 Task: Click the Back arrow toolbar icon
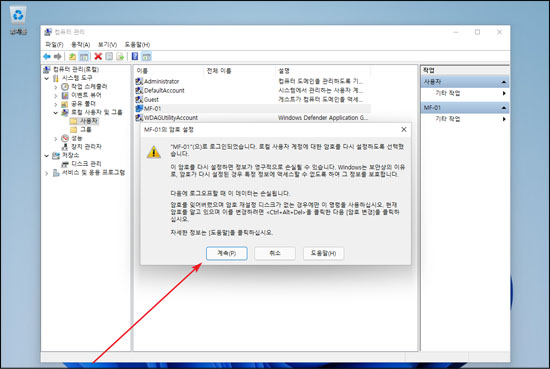pyautogui.click(x=47, y=56)
